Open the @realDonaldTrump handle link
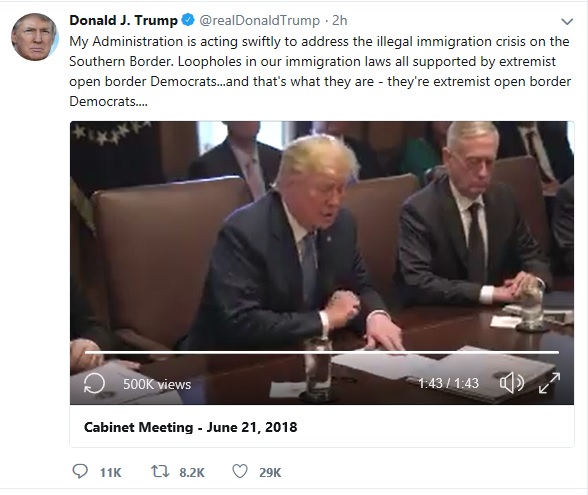588x495 pixels. (260, 21)
